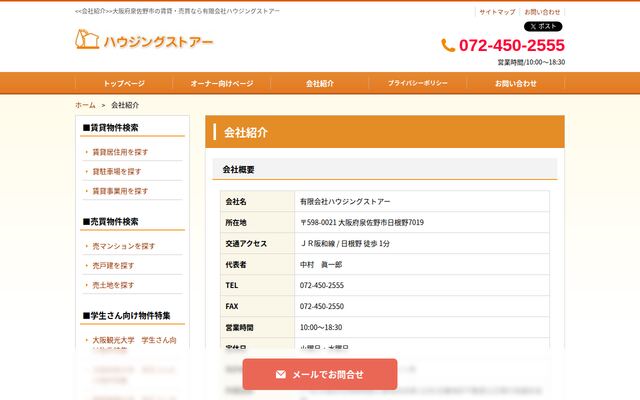Click the ホーム breadcrumb link
Viewport: 640px width, 400px height.
(x=85, y=105)
